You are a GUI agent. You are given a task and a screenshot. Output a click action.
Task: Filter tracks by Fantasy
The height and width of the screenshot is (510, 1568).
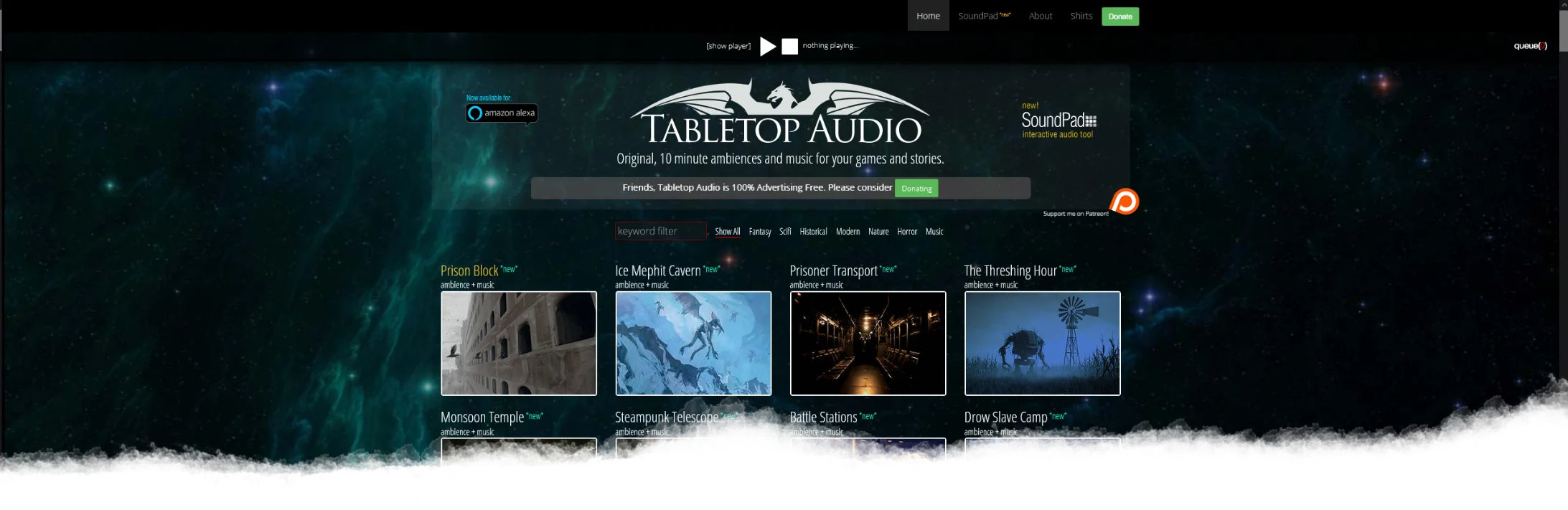click(759, 232)
